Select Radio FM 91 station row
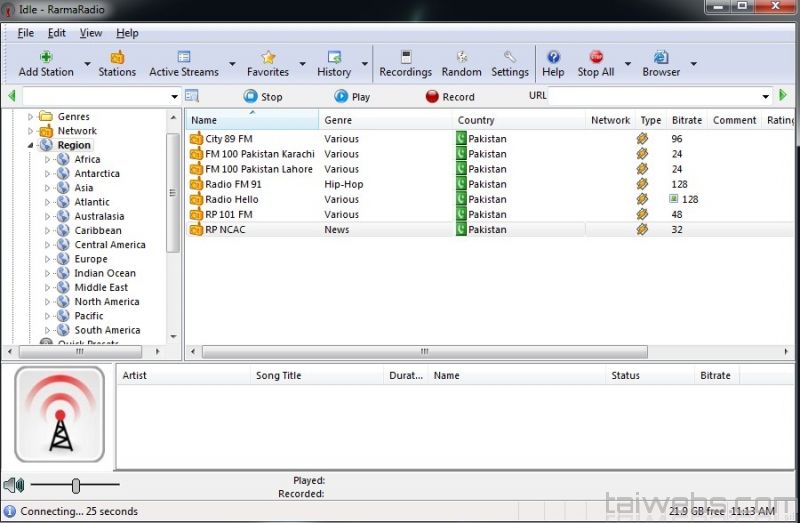 [x=233, y=184]
